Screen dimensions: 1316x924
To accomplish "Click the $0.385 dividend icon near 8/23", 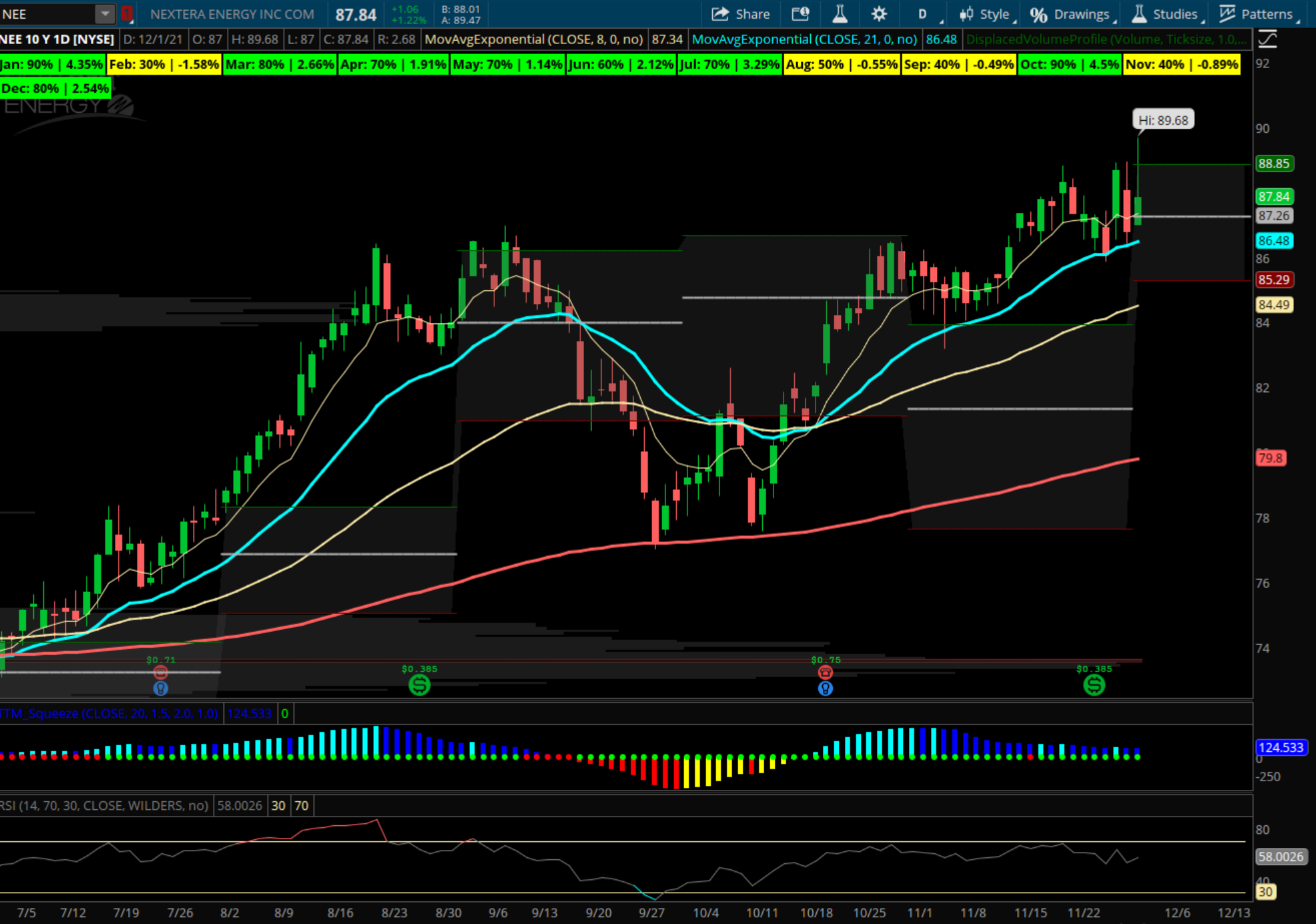I will point(419,684).
